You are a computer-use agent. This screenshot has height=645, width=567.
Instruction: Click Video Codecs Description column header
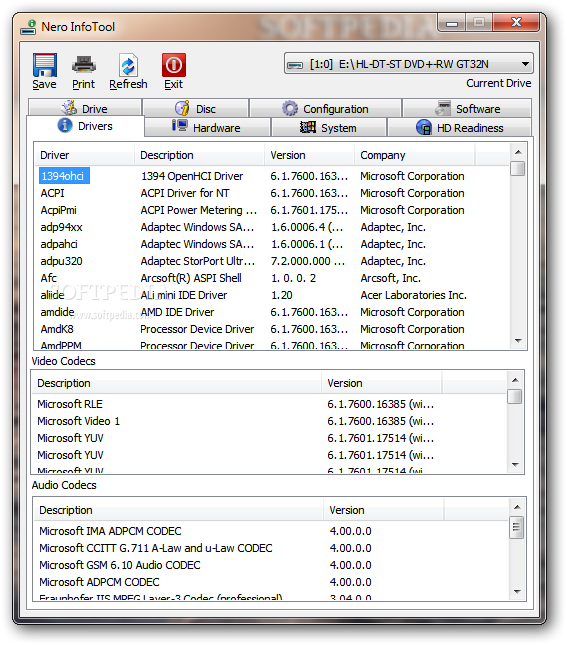177,383
